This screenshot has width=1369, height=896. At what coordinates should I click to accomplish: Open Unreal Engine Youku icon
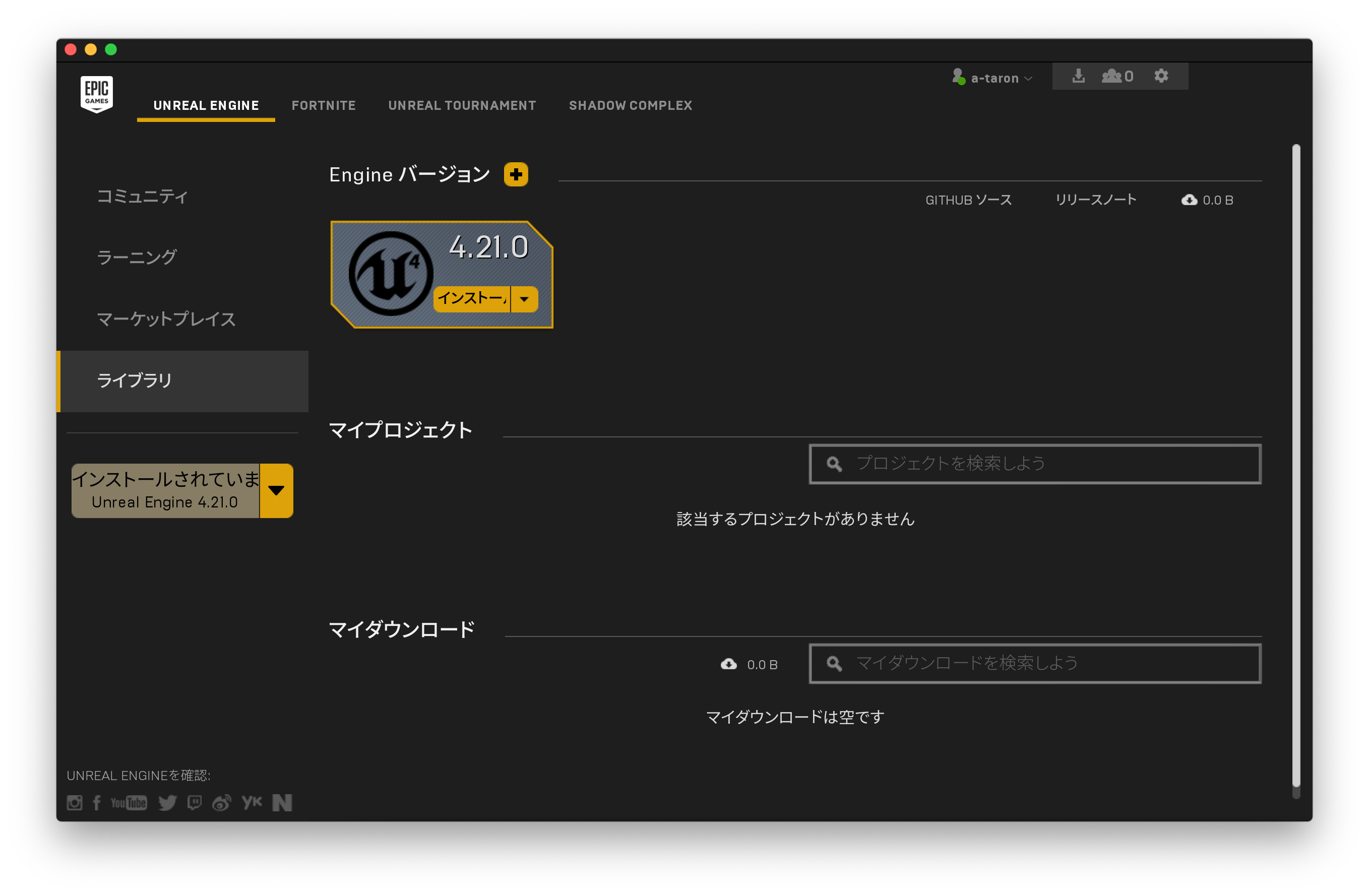pyautogui.click(x=252, y=802)
